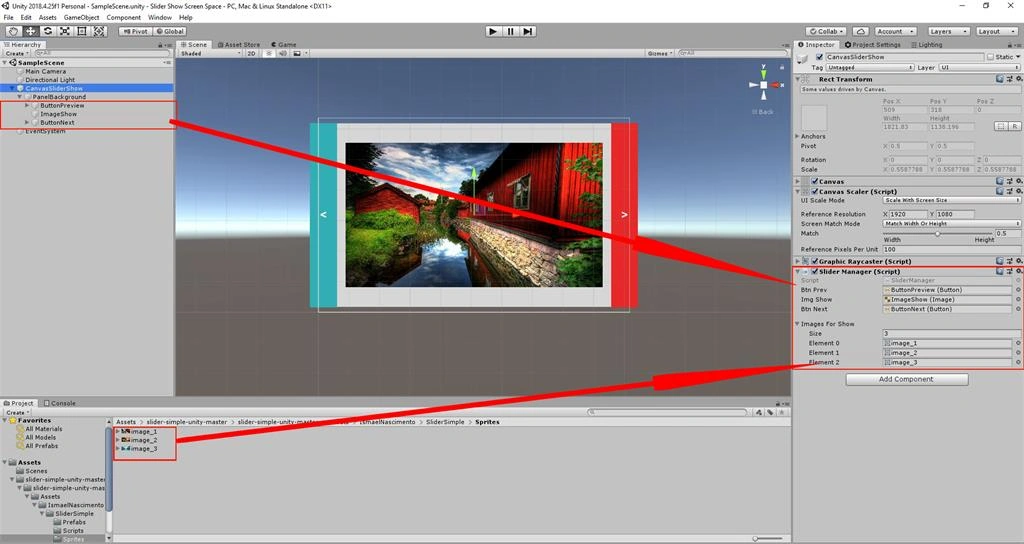Screen dimensions: 1024x544
Task: Click the Rect Transform blueprint mode button
Action: (1000, 126)
